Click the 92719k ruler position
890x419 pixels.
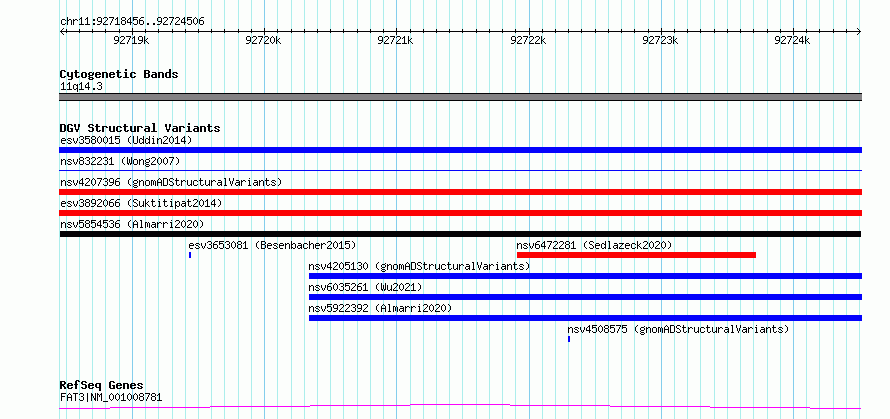coord(131,40)
